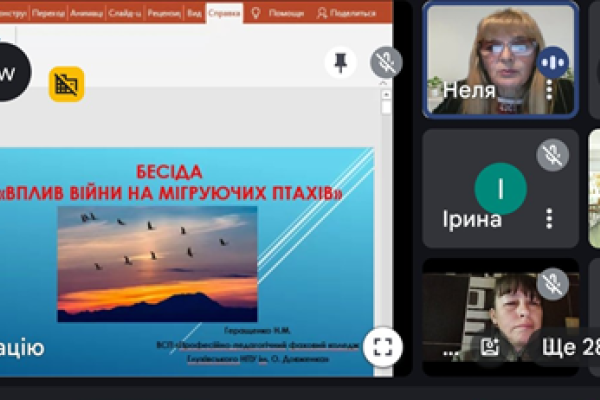600x400 pixels.
Task: Click the scroll up arrow of slide scrollbar
Action: click(386, 95)
